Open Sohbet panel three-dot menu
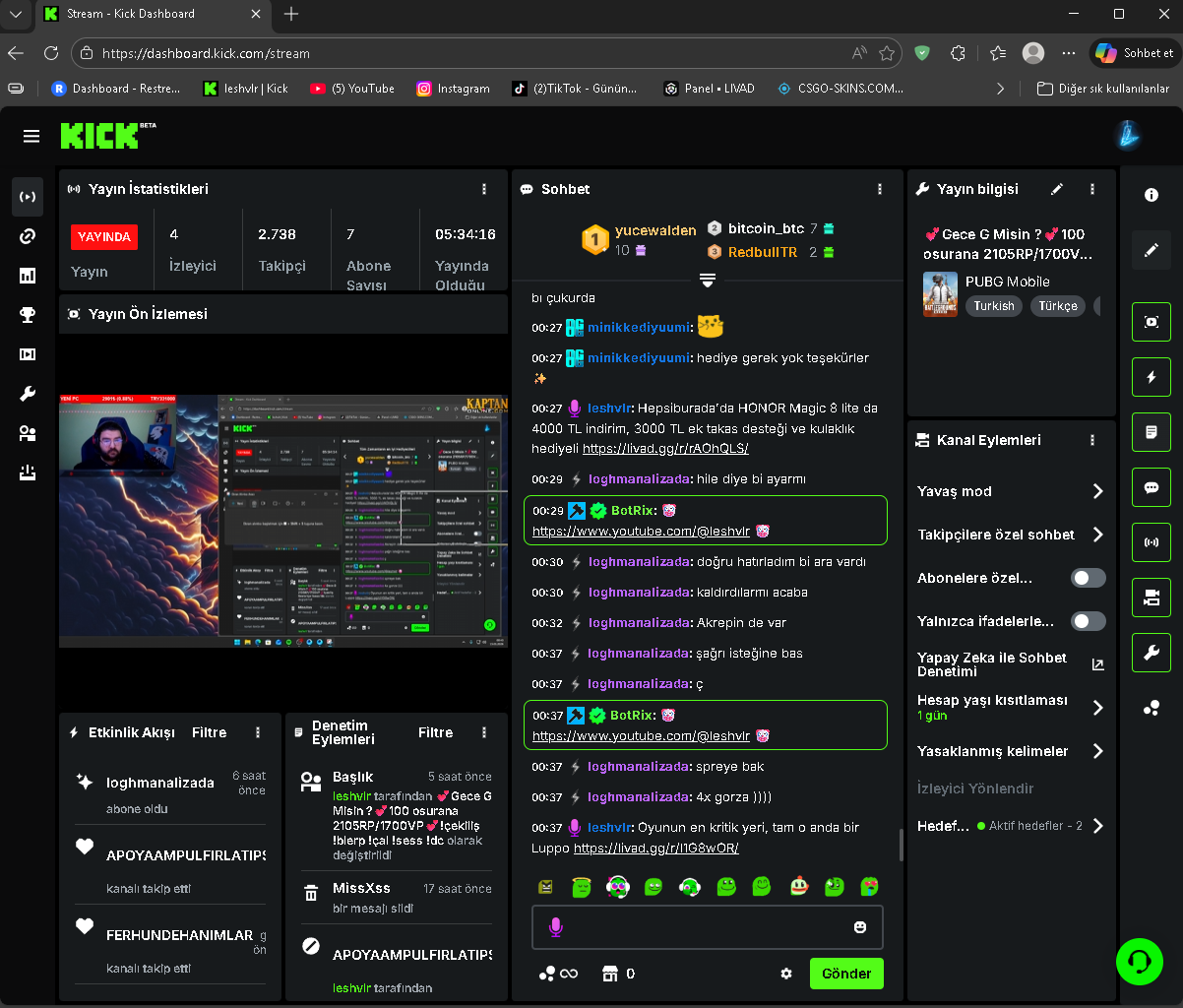Image resolution: width=1183 pixels, height=1008 pixels. (x=880, y=189)
